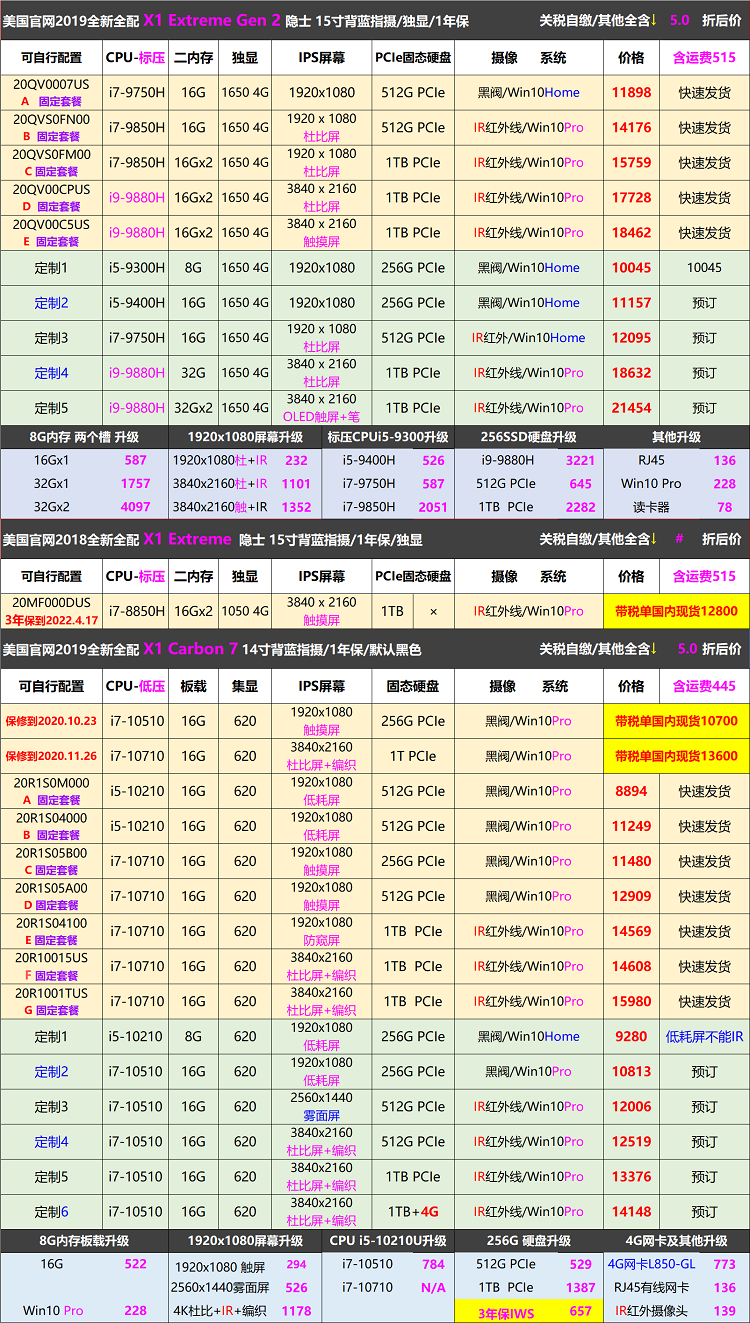This screenshot has height=1323, width=750.
Task: Select the price 21454 cell
Action: tap(631, 408)
